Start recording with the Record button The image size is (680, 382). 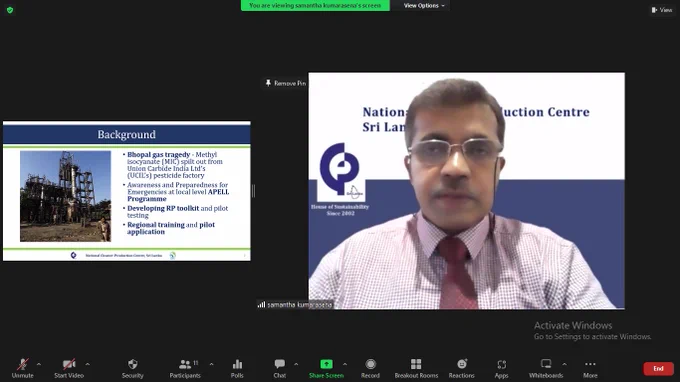(x=370, y=369)
